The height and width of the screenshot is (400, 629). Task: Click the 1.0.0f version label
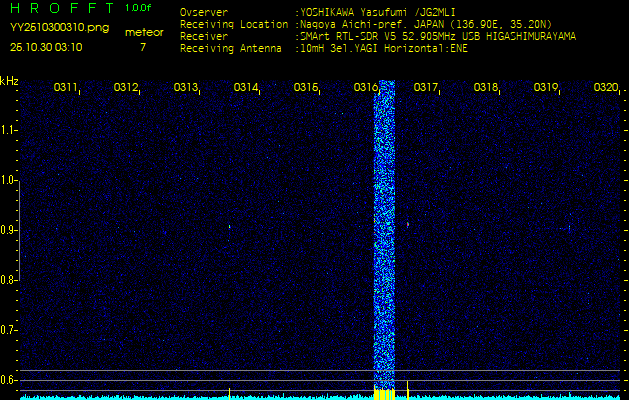tap(139, 8)
